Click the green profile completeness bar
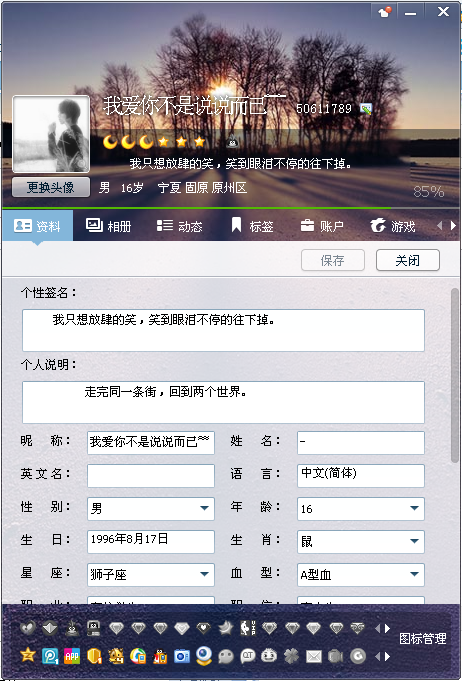Screen dimensions: 462x681 click(x=196, y=208)
